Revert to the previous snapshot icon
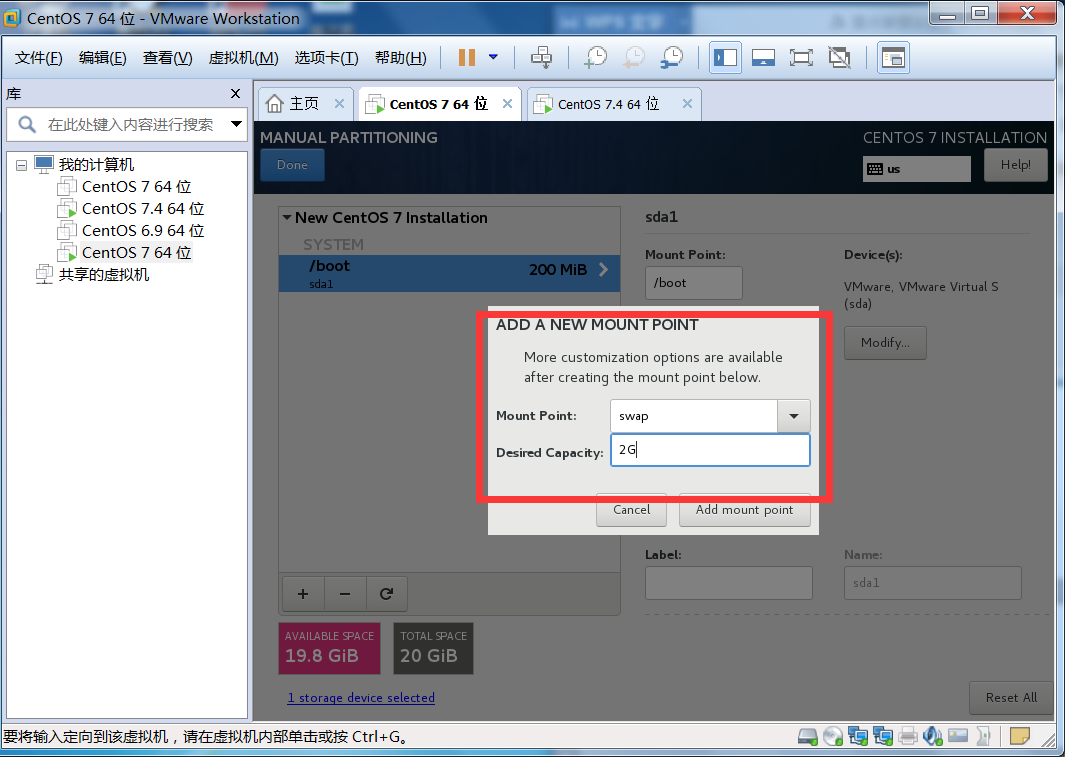 634,58
